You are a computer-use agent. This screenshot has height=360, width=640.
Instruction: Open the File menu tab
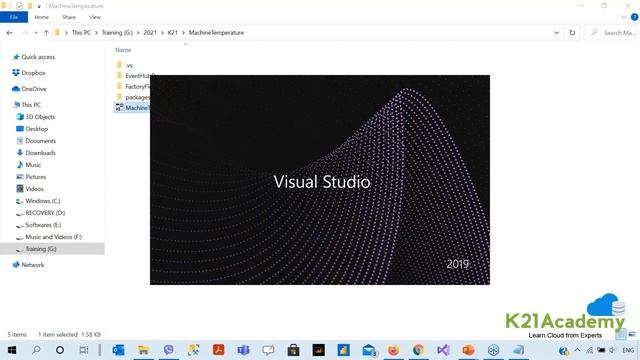coord(14,17)
